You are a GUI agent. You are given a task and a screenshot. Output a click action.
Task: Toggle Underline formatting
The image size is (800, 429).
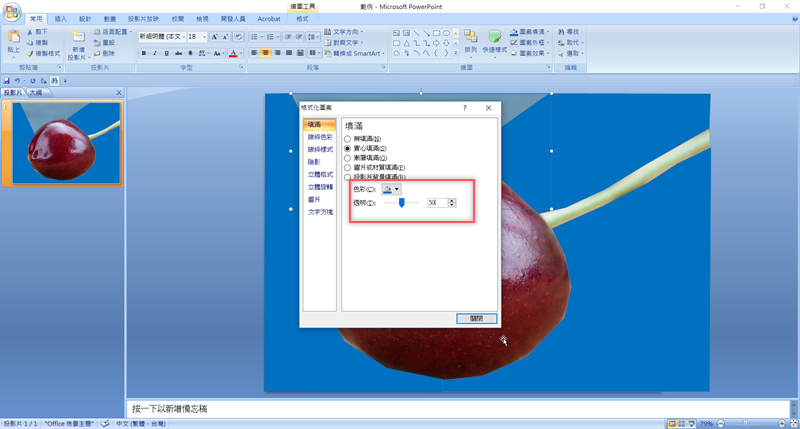167,53
